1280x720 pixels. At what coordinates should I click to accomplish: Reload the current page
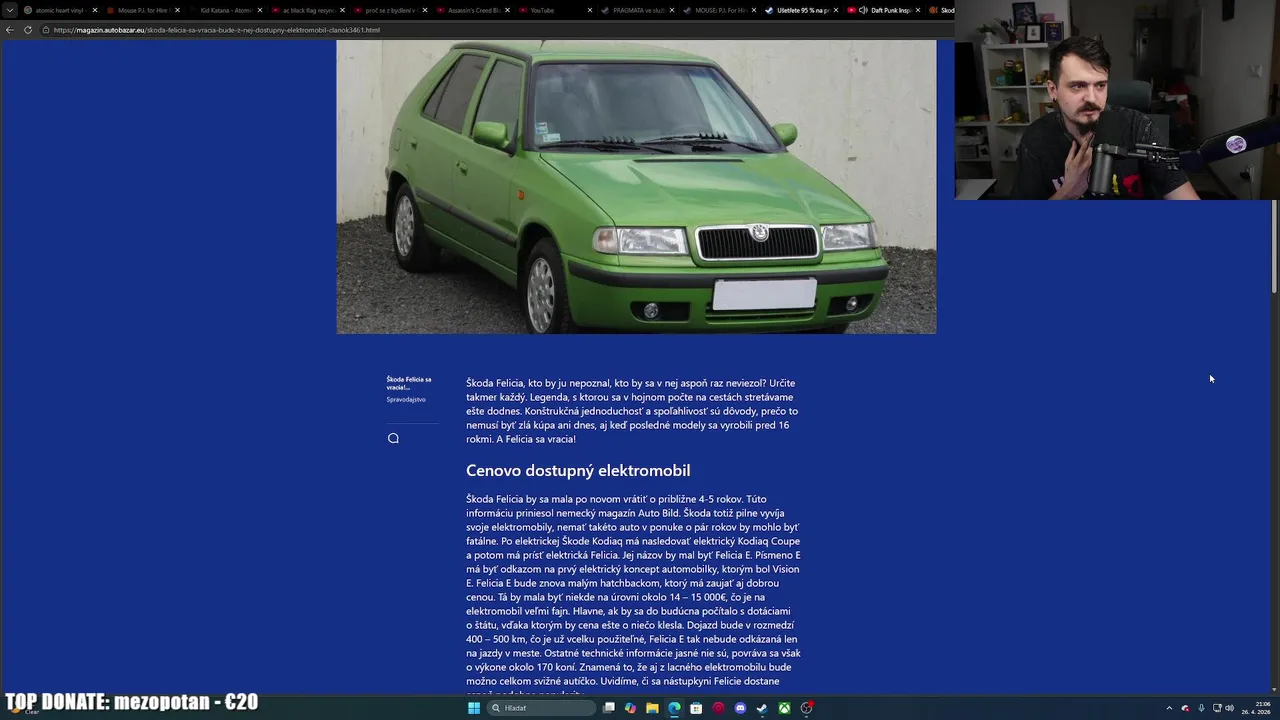28,30
